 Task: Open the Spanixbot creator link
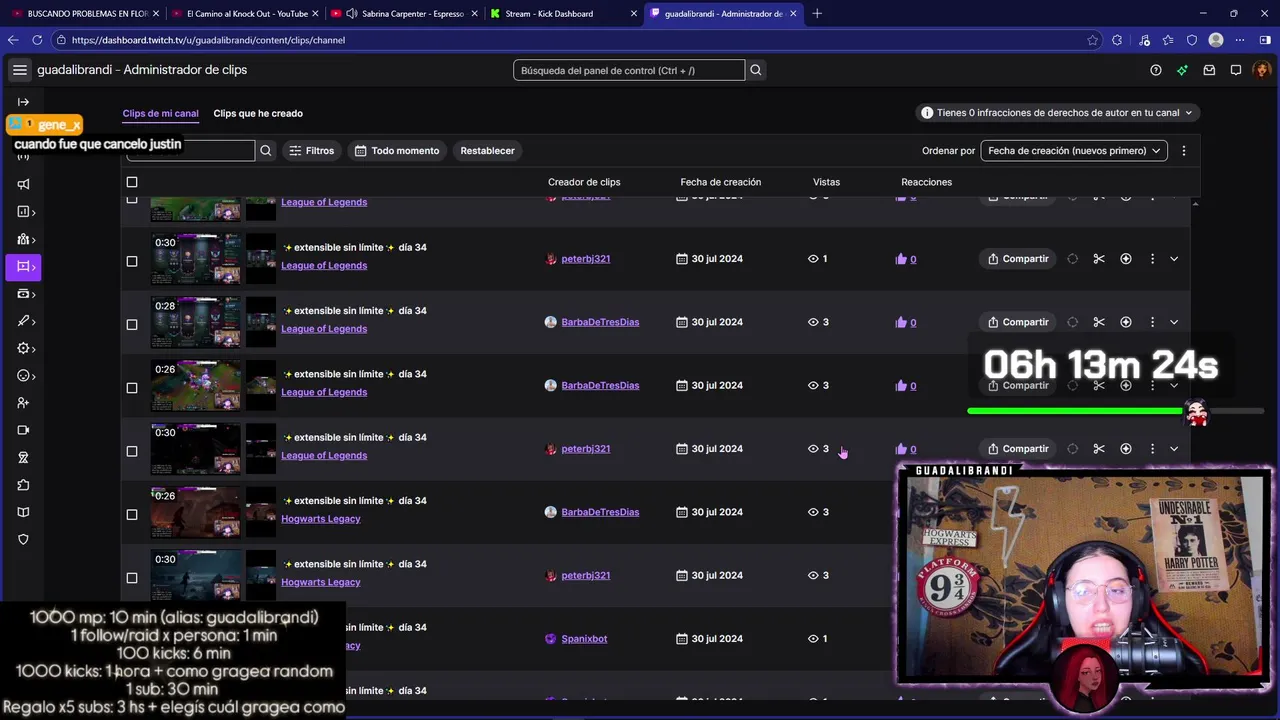point(584,639)
